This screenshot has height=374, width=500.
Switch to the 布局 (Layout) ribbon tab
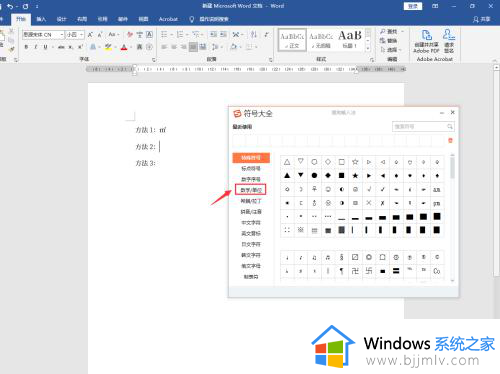82,19
